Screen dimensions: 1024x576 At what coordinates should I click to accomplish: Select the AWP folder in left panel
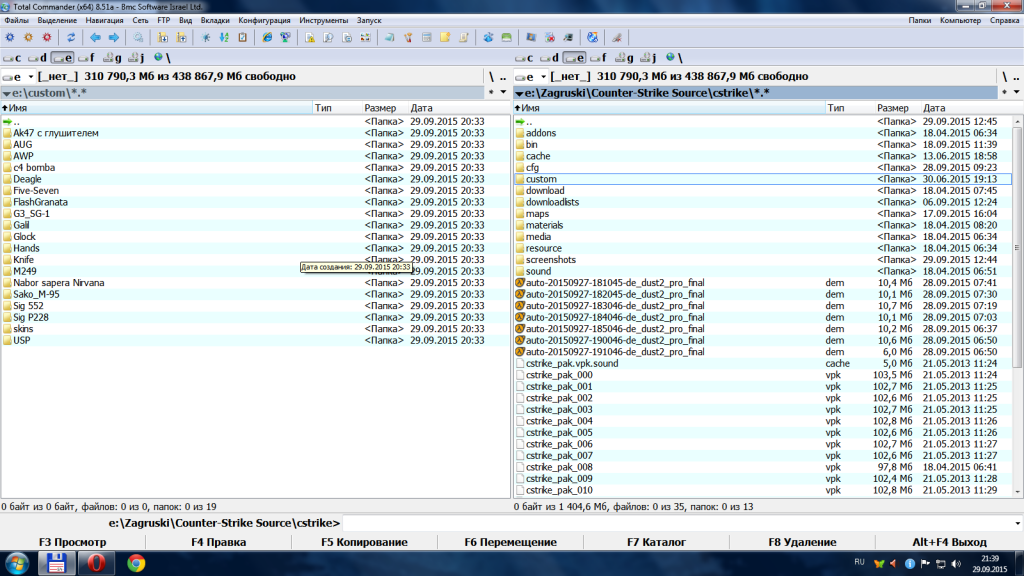pyautogui.click(x=24, y=156)
